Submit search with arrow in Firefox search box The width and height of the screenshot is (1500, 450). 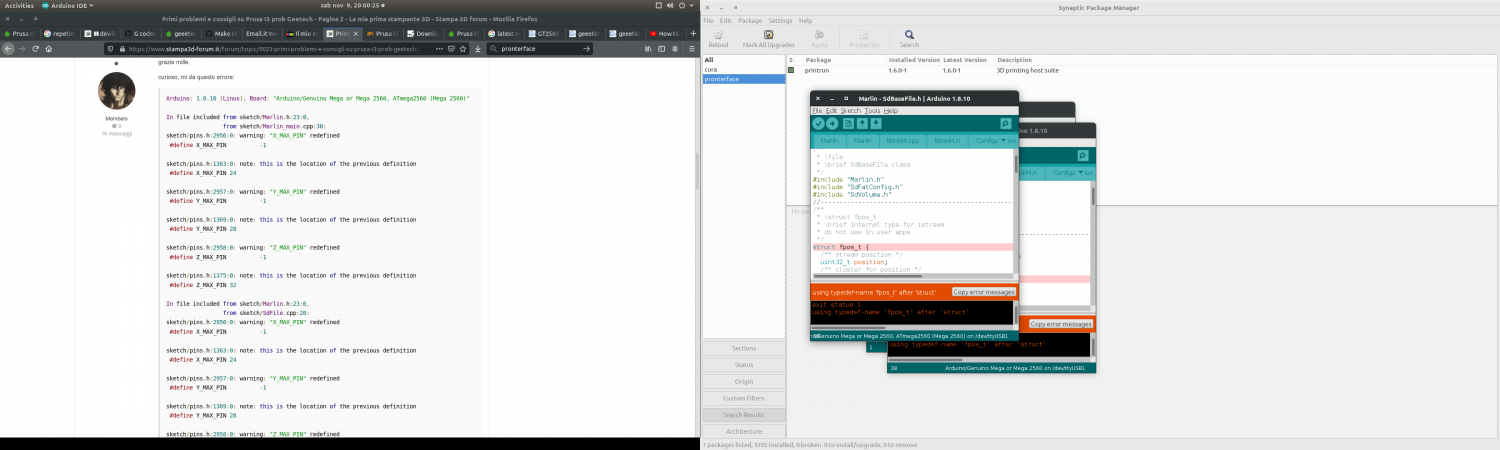pyautogui.click(x=586, y=48)
